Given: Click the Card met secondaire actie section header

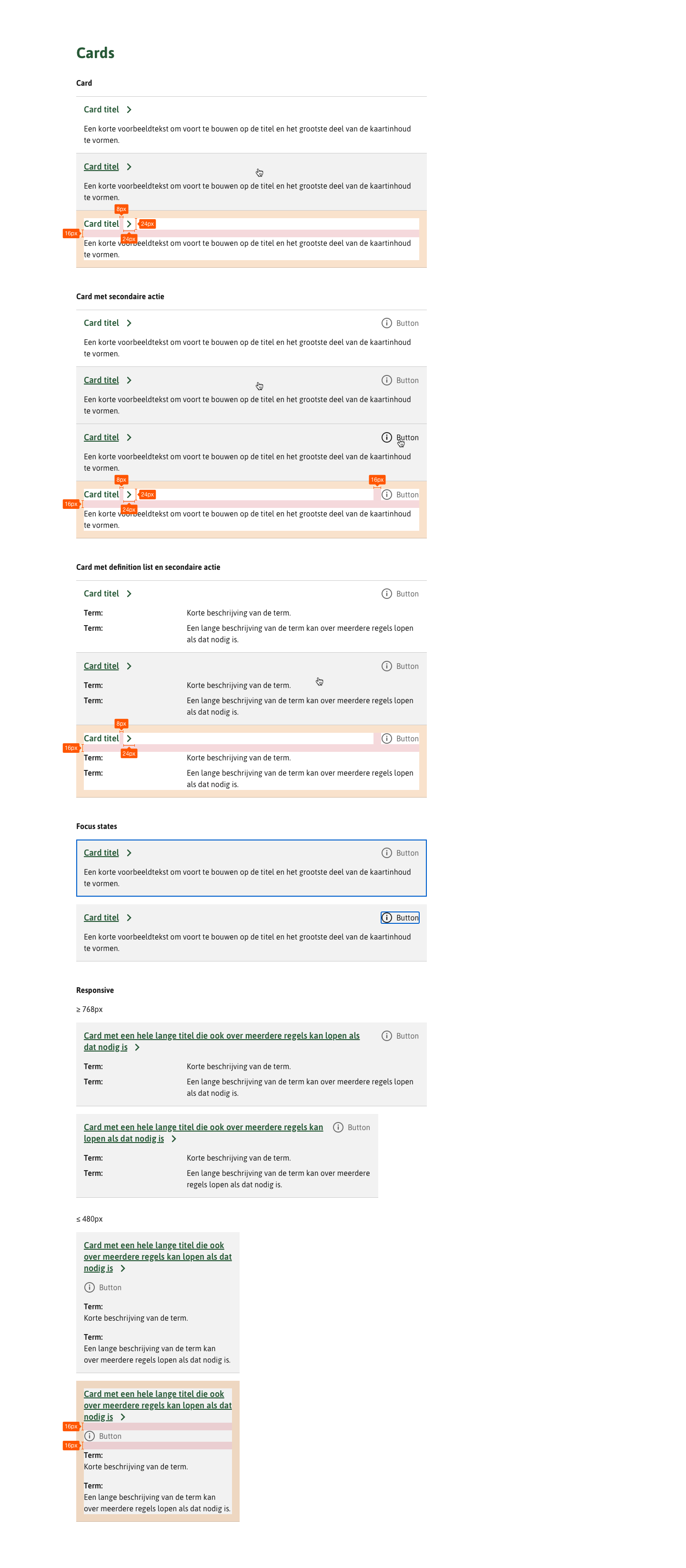Looking at the screenshot, I should (x=120, y=296).
